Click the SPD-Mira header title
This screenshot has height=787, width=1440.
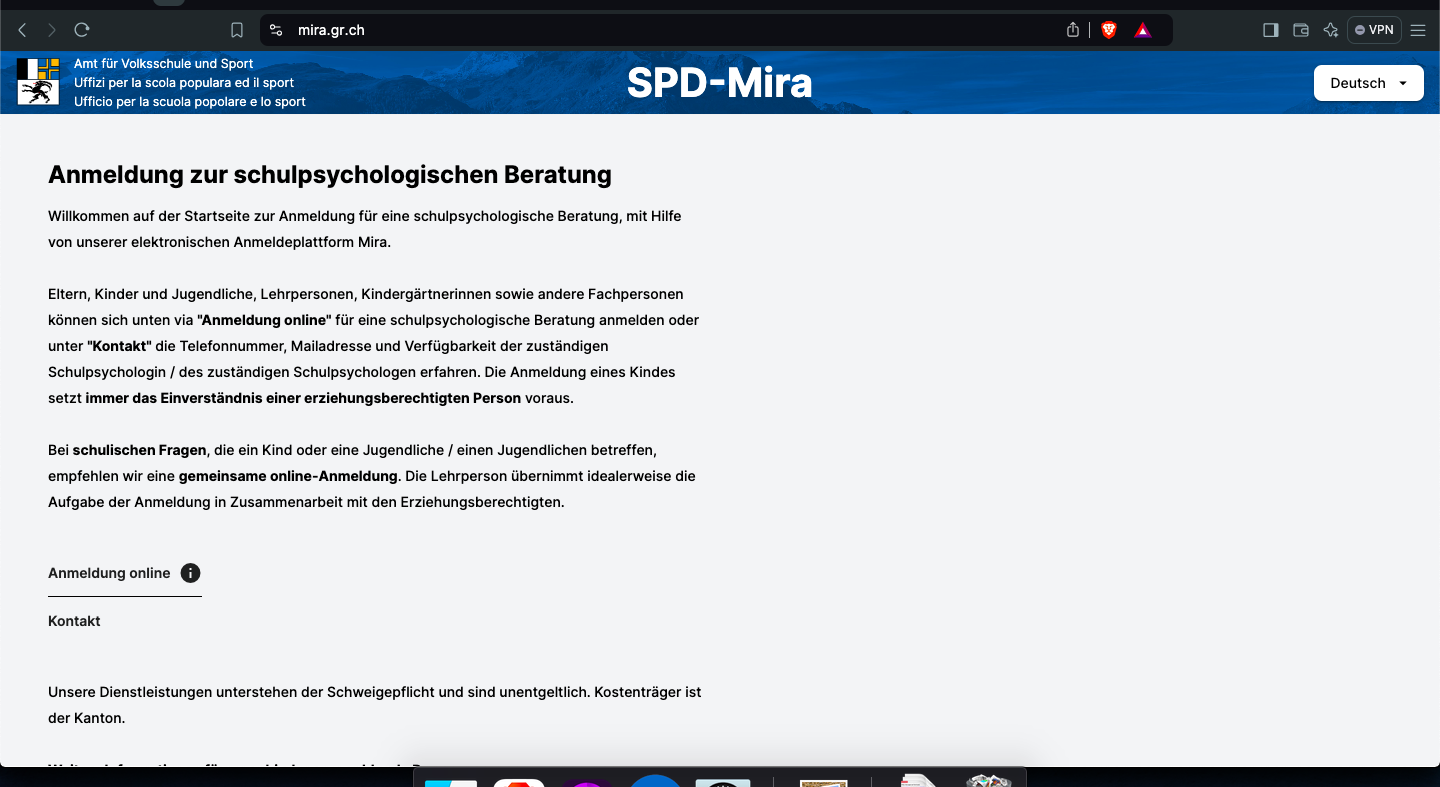719,83
